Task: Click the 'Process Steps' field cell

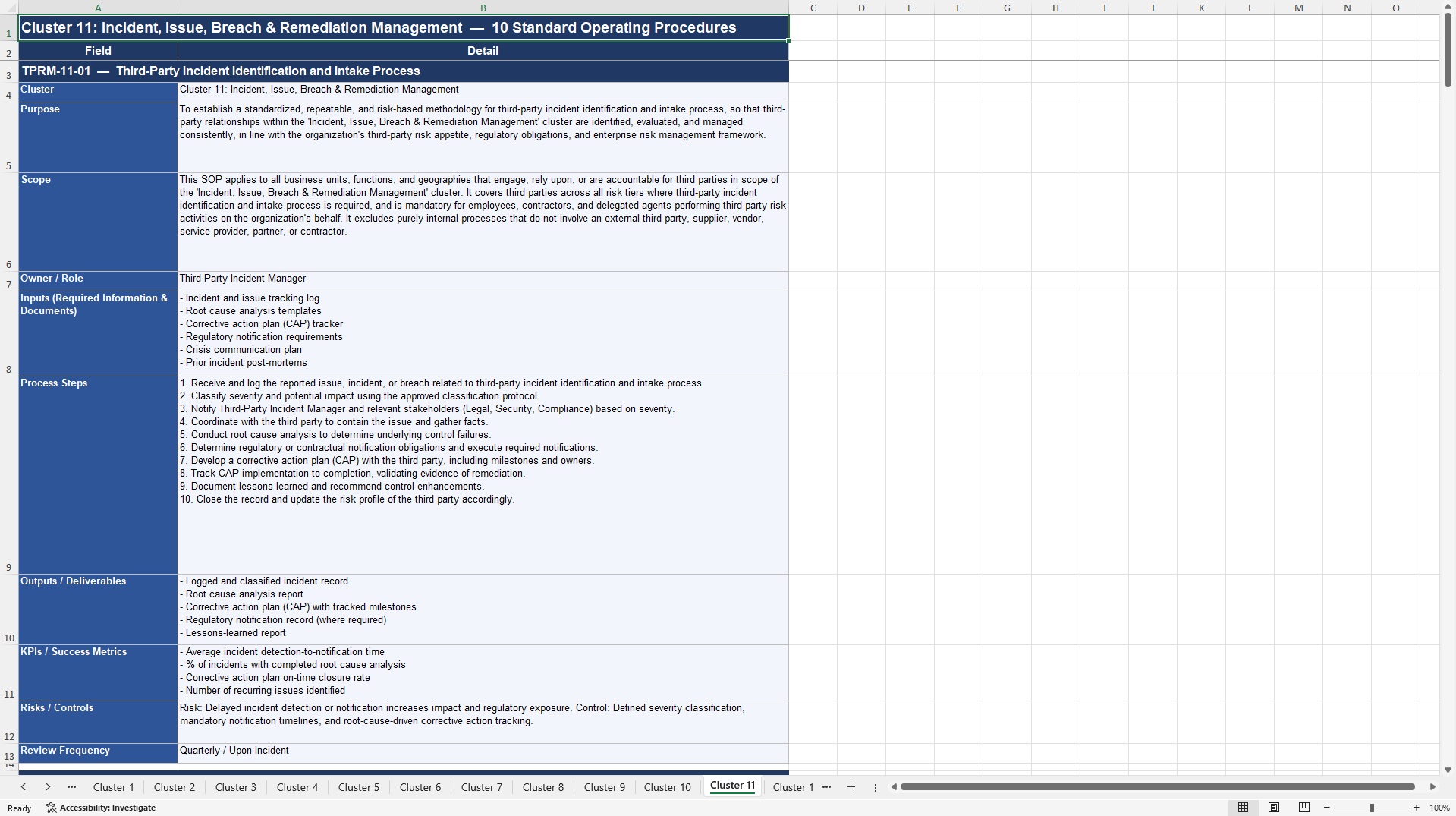Action: 98,475
